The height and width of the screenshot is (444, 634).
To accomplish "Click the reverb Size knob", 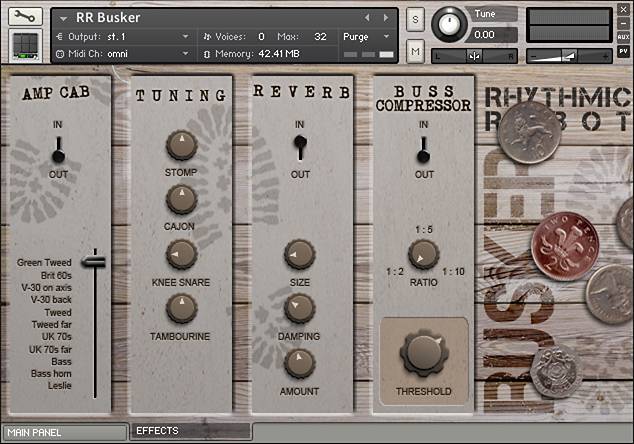I will (300, 254).
